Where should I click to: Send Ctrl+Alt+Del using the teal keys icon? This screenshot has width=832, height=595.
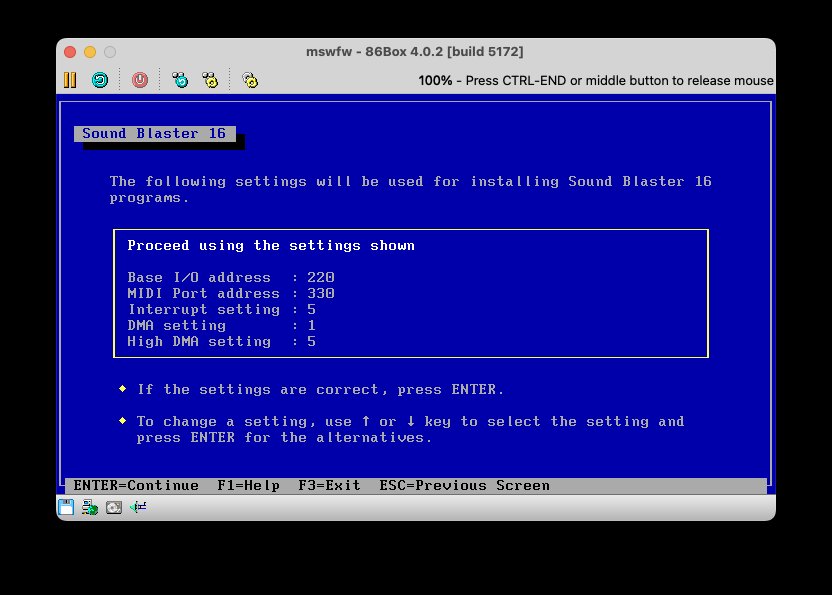coord(180,80)
